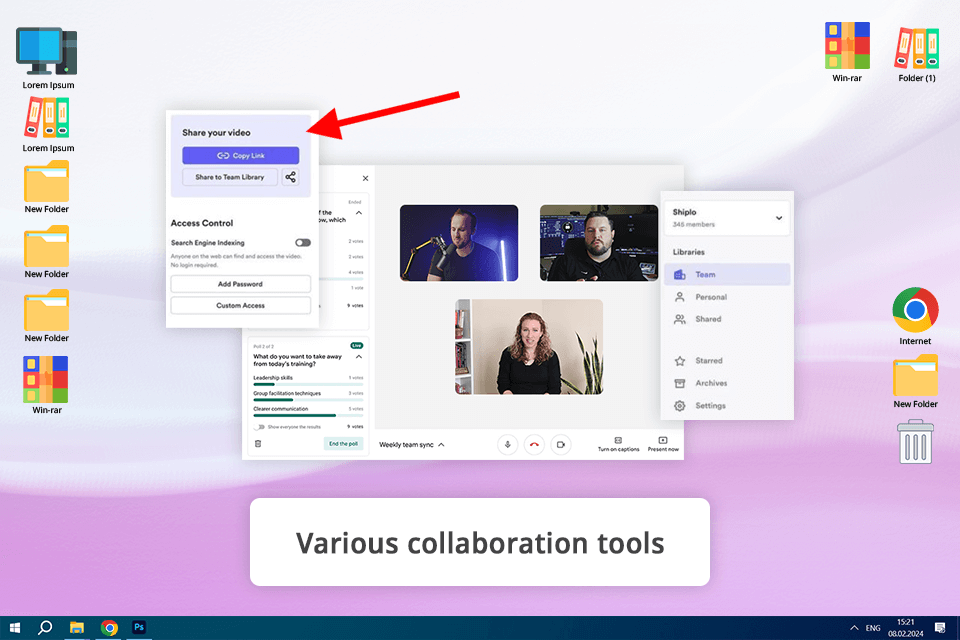Click the ENG language indicator in taskbar

click(873, 628)
